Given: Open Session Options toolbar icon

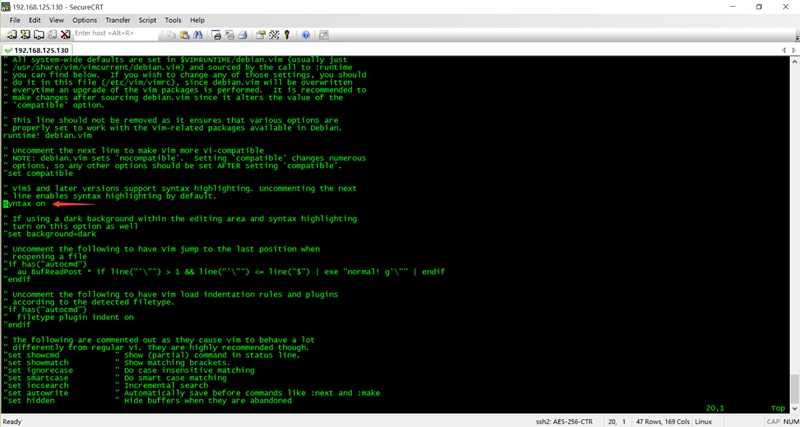Looking at the screenshot, I should pos(261,35).
